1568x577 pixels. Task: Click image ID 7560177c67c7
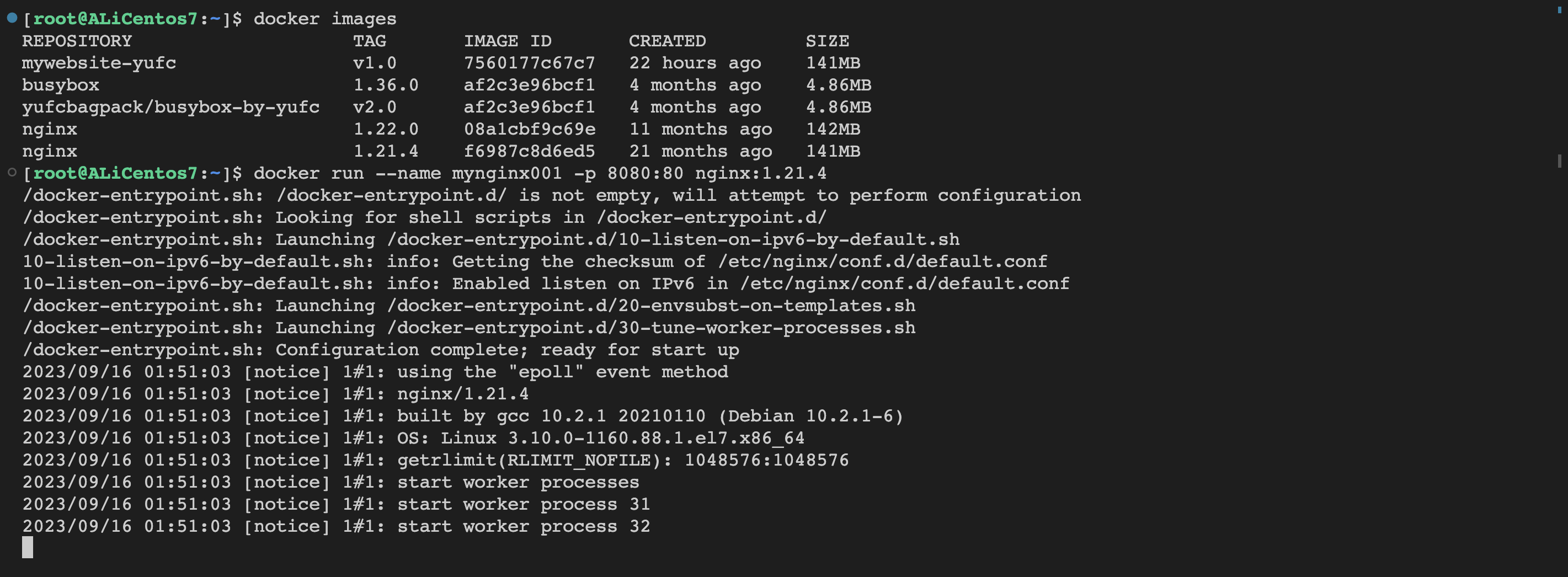529,63
